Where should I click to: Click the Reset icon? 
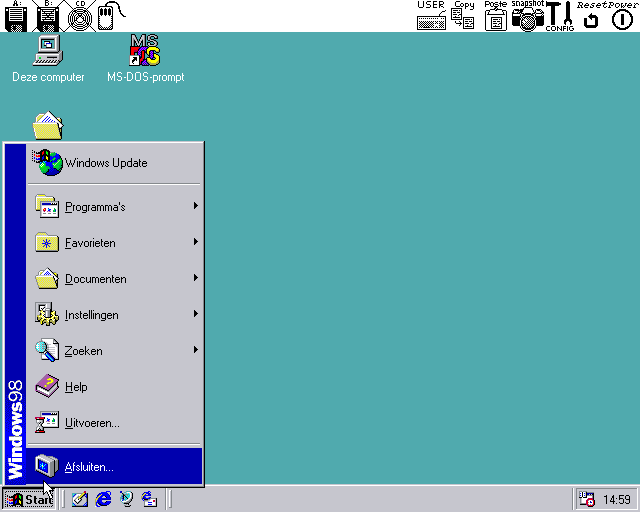tap(591, 16)
